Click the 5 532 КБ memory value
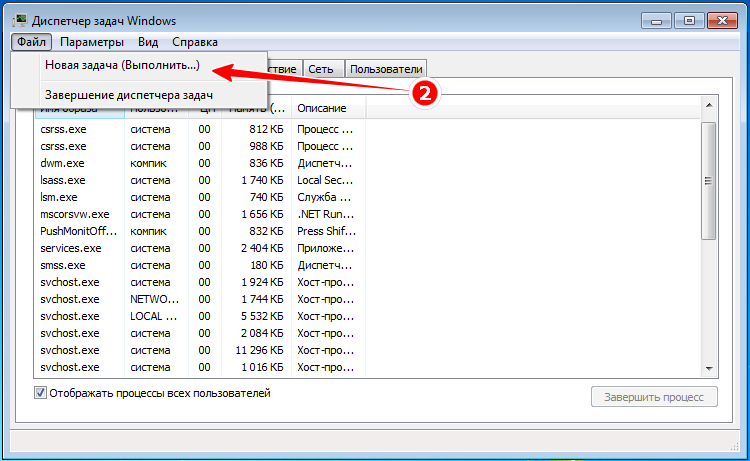Image resolution: width=750 pixels, height=461 pixels. [x=262, y=316]
